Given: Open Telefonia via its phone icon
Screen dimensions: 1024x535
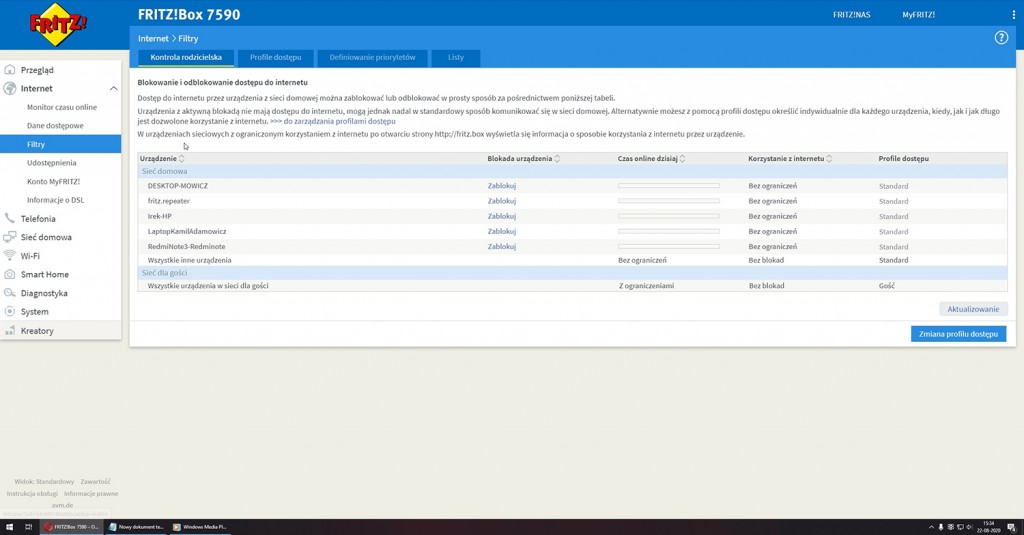Looking at the screenshot, I should coord(10,219).
